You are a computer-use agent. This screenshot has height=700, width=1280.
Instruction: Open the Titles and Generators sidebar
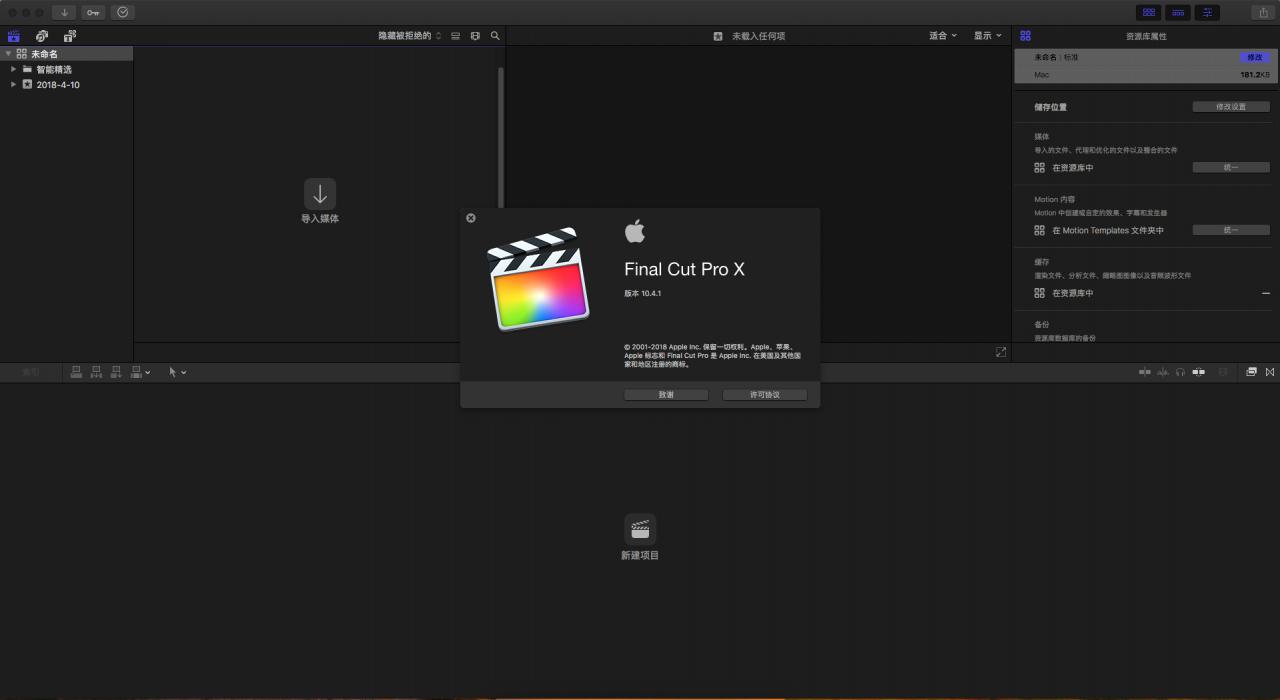click(69, 36)
